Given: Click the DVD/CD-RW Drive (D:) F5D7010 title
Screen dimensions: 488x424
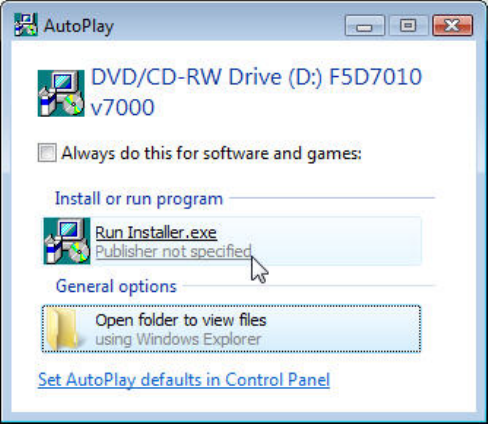Looking at the screenshot, I should tap(256, 77).
